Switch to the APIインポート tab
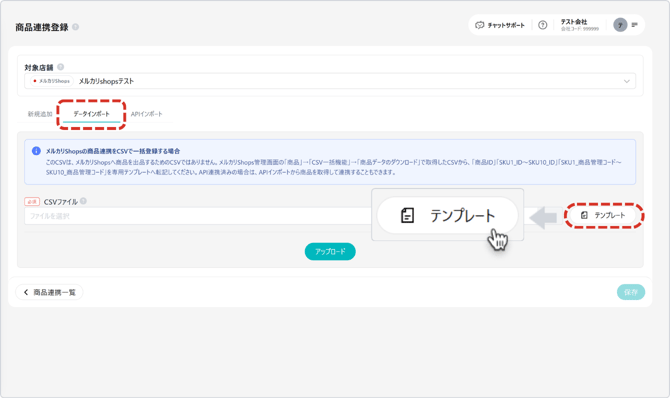The width and height of the screenshot is (670, 398). 147,114
